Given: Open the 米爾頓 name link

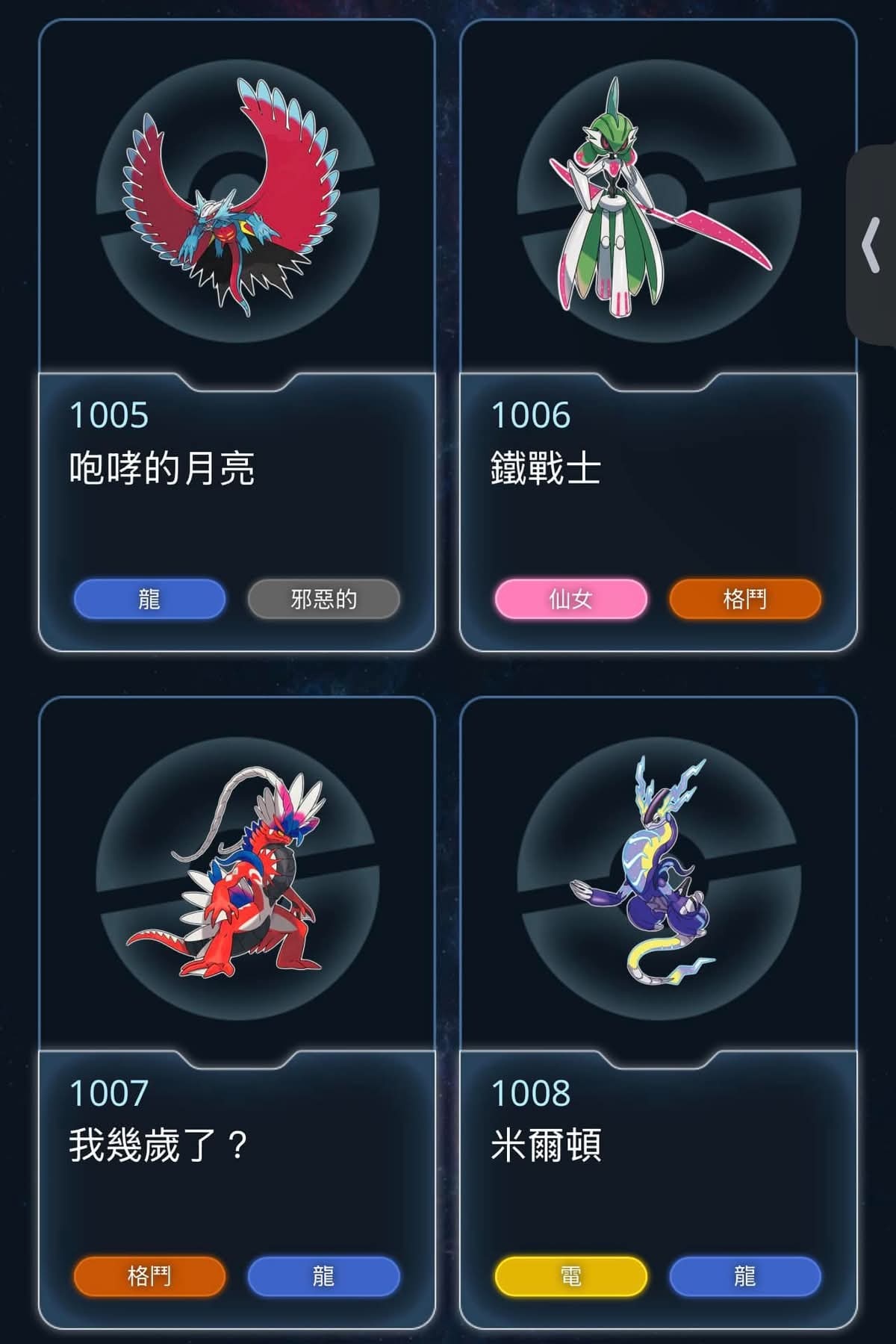Looking at the screenshot, I should click(x=546, y=1145).
